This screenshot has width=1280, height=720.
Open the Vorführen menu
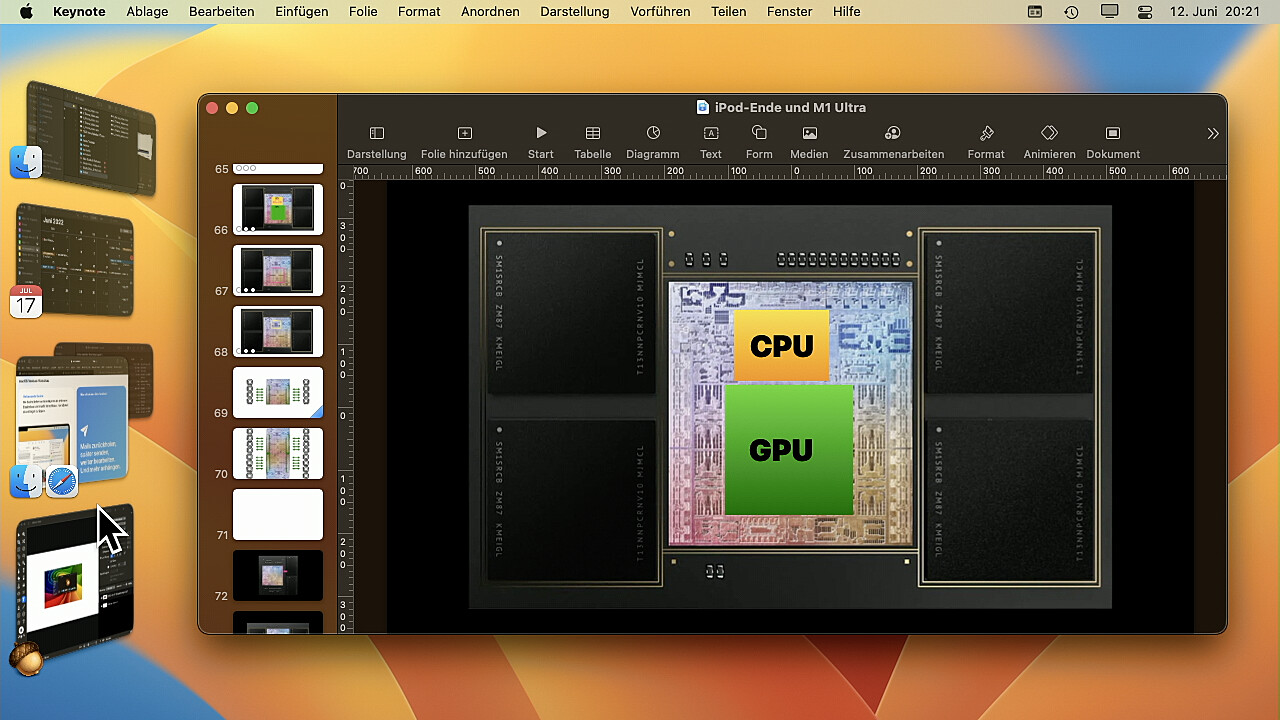tap(660, 12)
